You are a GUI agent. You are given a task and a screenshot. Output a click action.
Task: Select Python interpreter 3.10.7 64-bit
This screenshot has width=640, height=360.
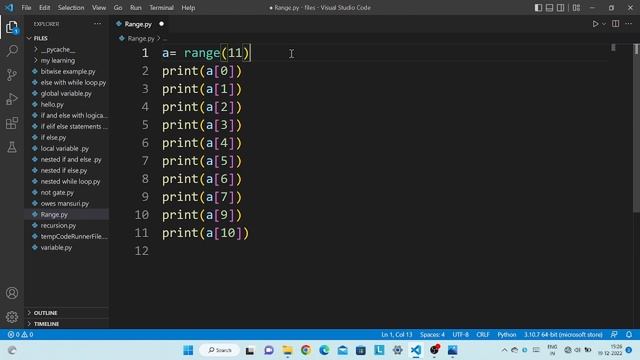[563, 334]
